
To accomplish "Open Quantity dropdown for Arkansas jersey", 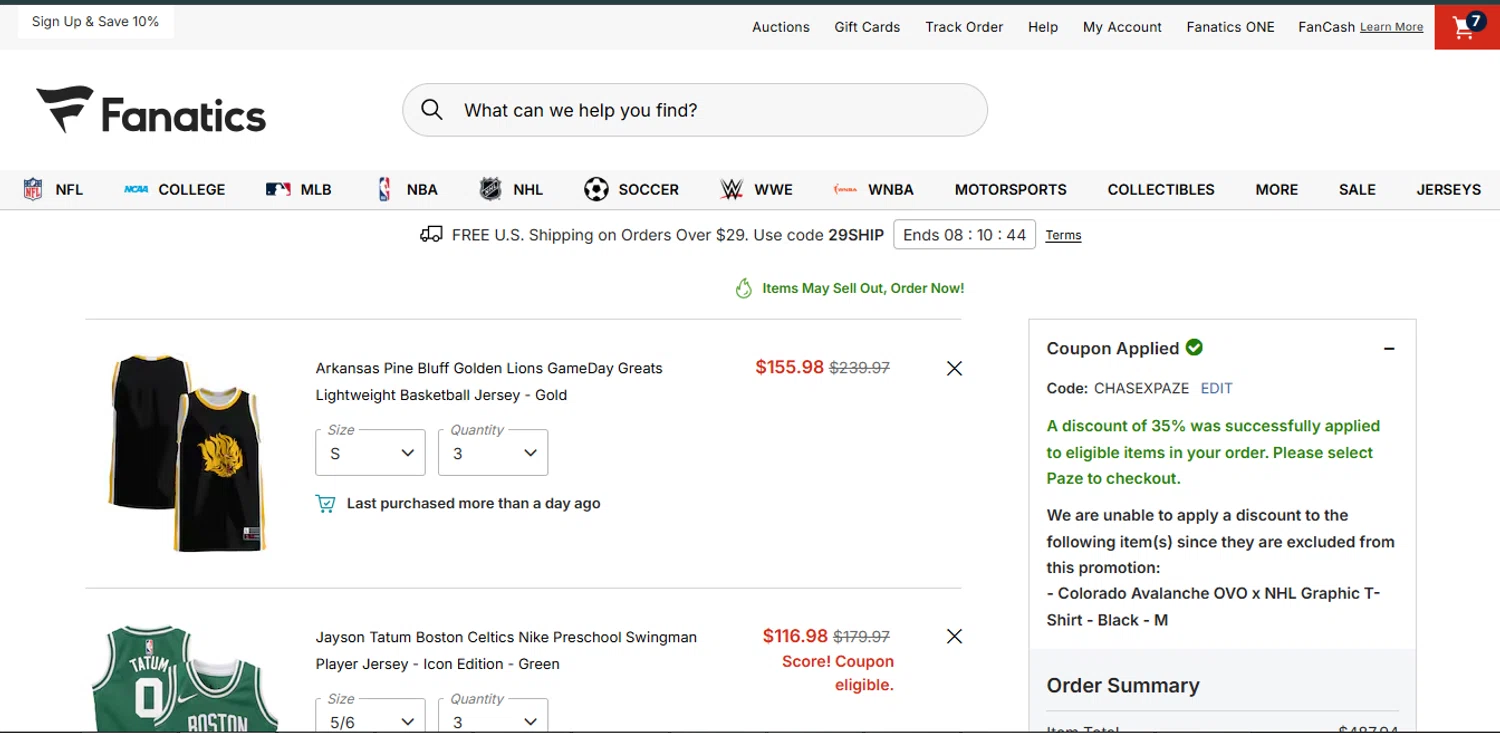I will tap(493, 453).
